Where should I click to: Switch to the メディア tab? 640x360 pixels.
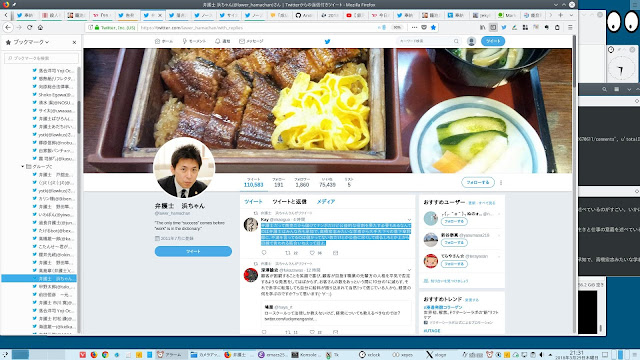(326, 202)
